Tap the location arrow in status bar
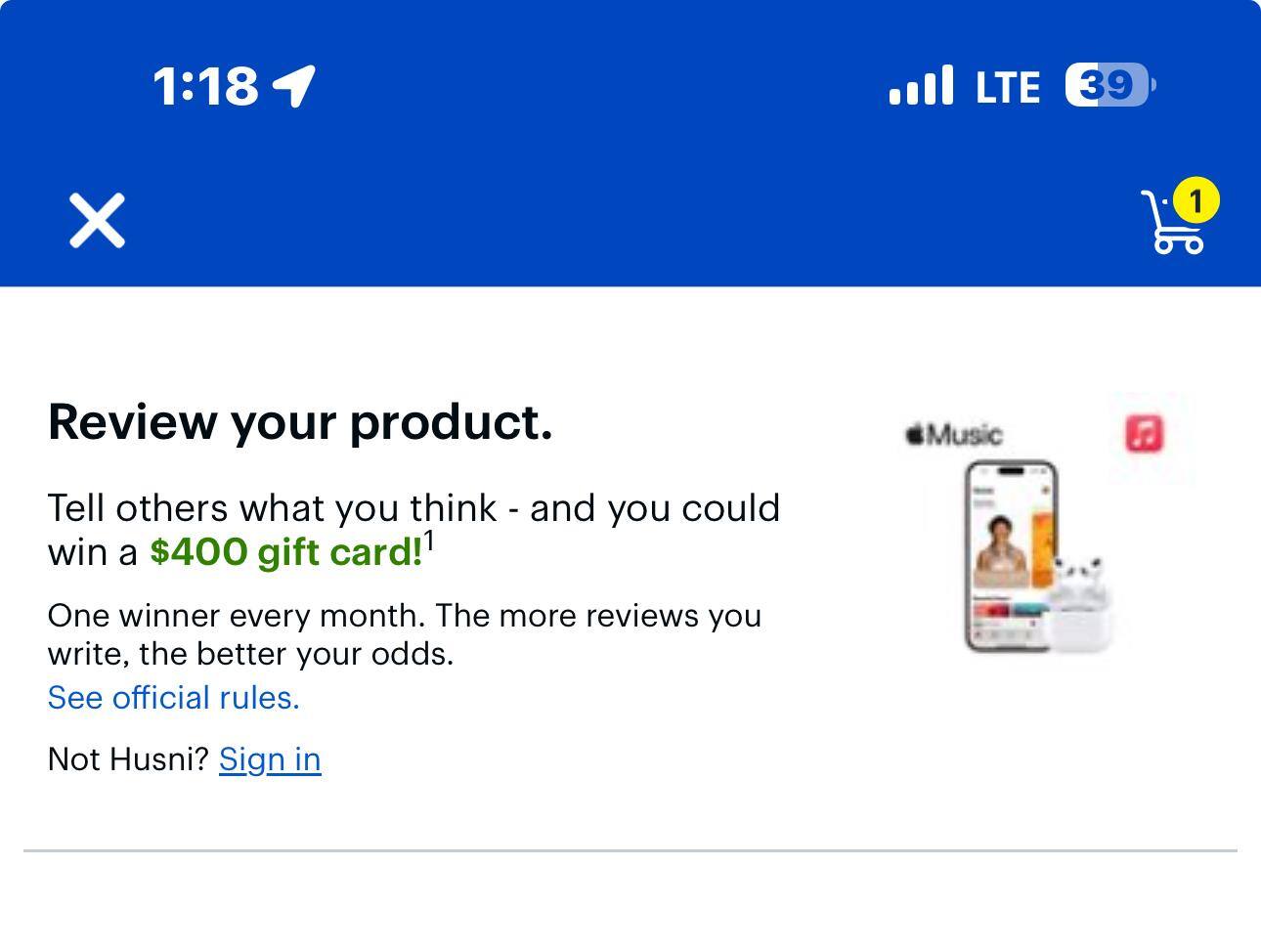1261x952 pixels. [294, 86]
